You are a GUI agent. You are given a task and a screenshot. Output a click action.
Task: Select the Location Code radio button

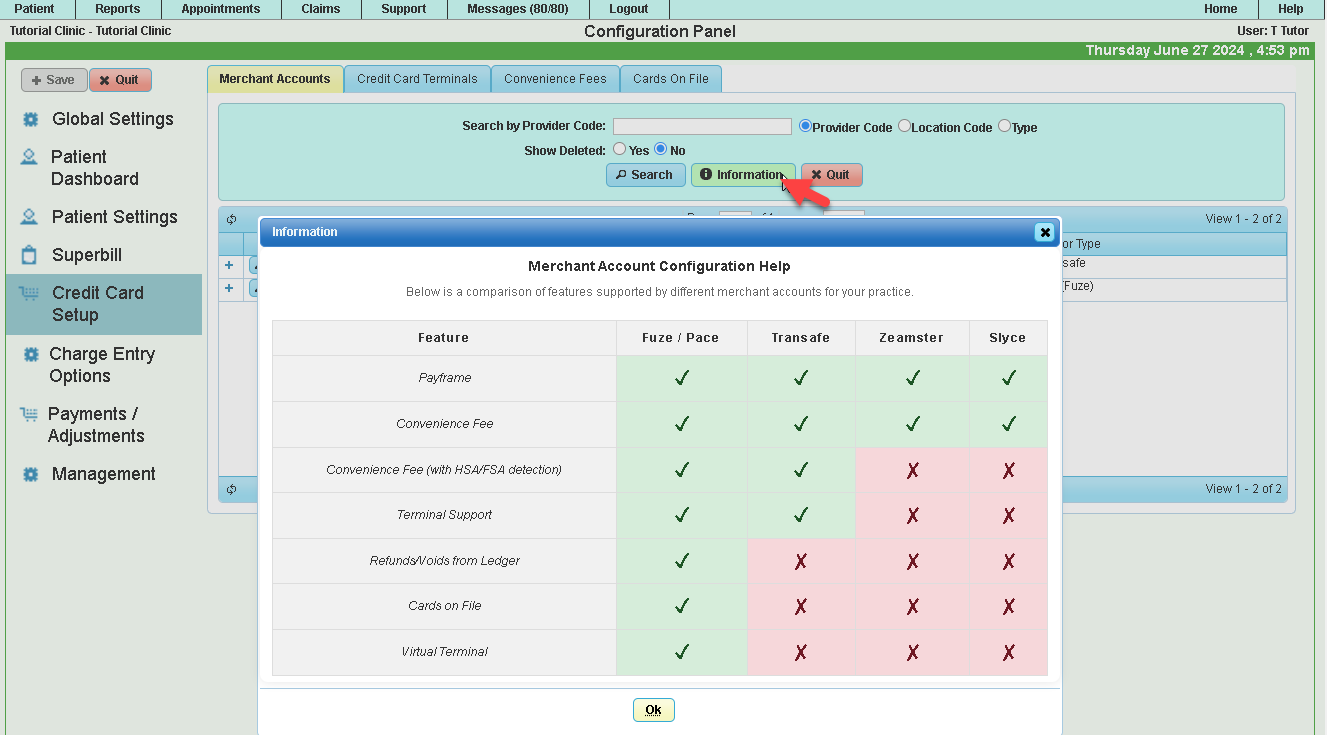[x=904, y=126]
